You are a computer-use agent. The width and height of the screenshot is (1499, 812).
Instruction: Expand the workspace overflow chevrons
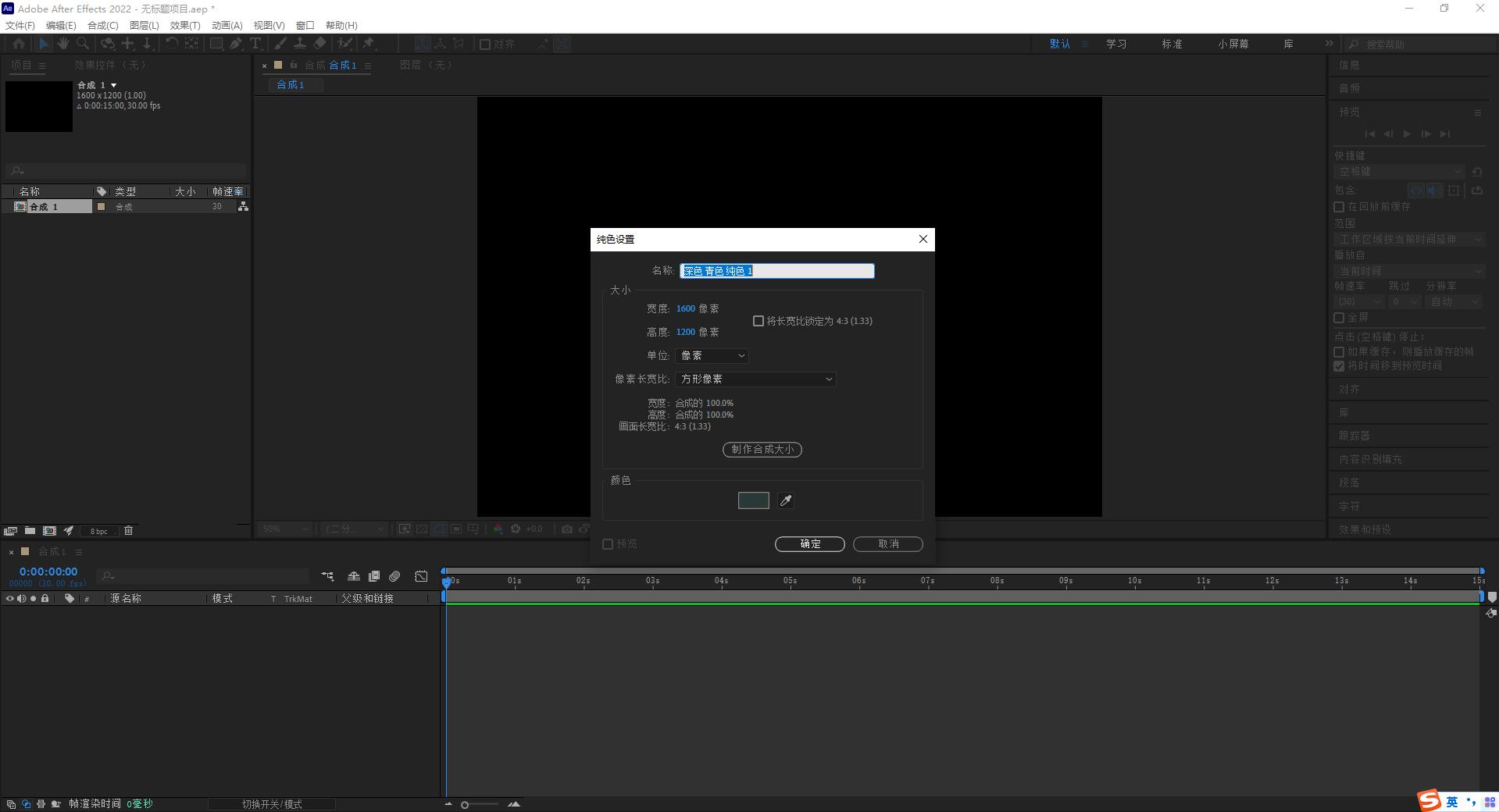[1329, 44]
